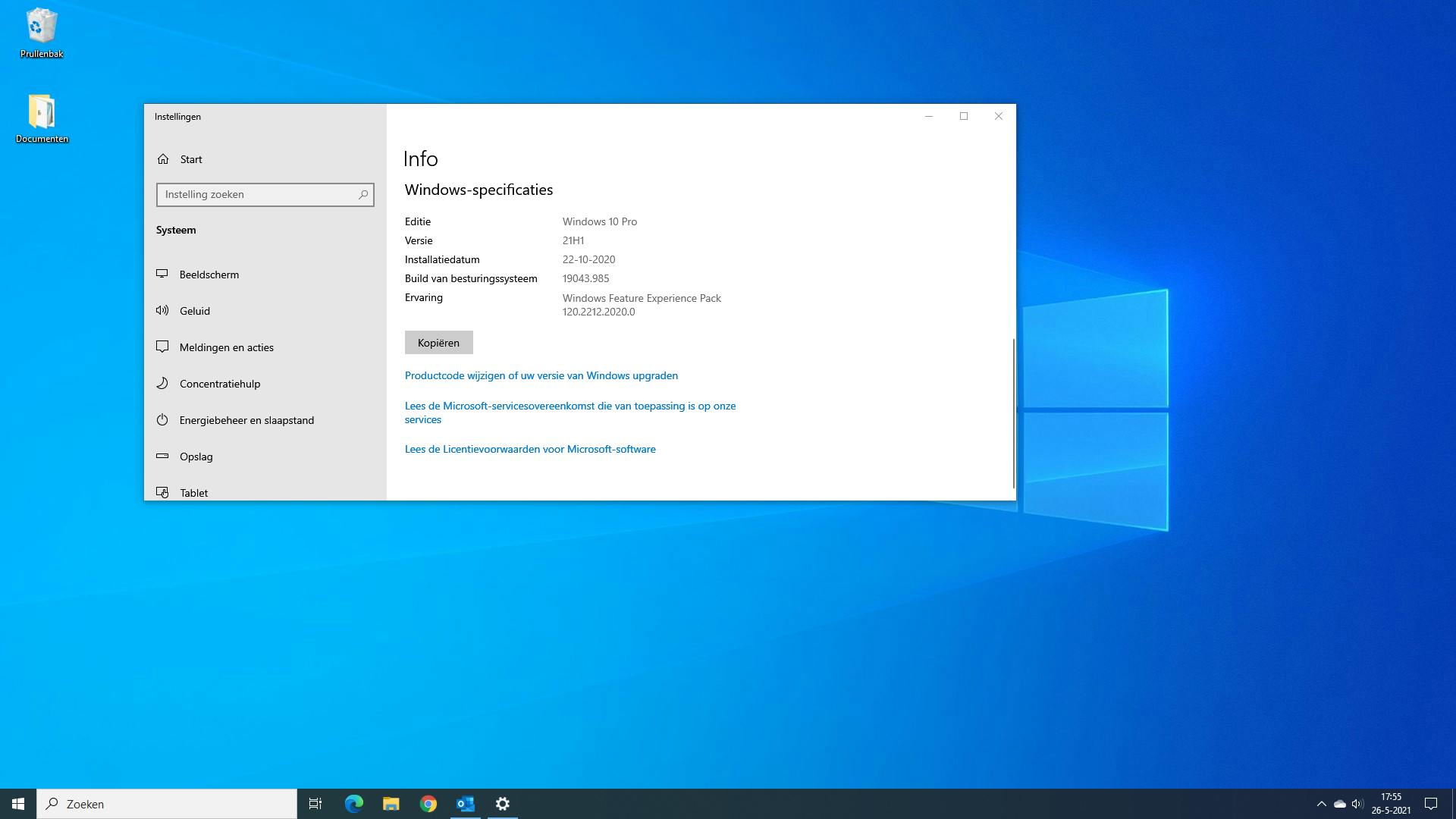The height and width of the screenshot is (819, 1456).
Task: Open File Explorer on the taskbar
Action: [391, 804]
